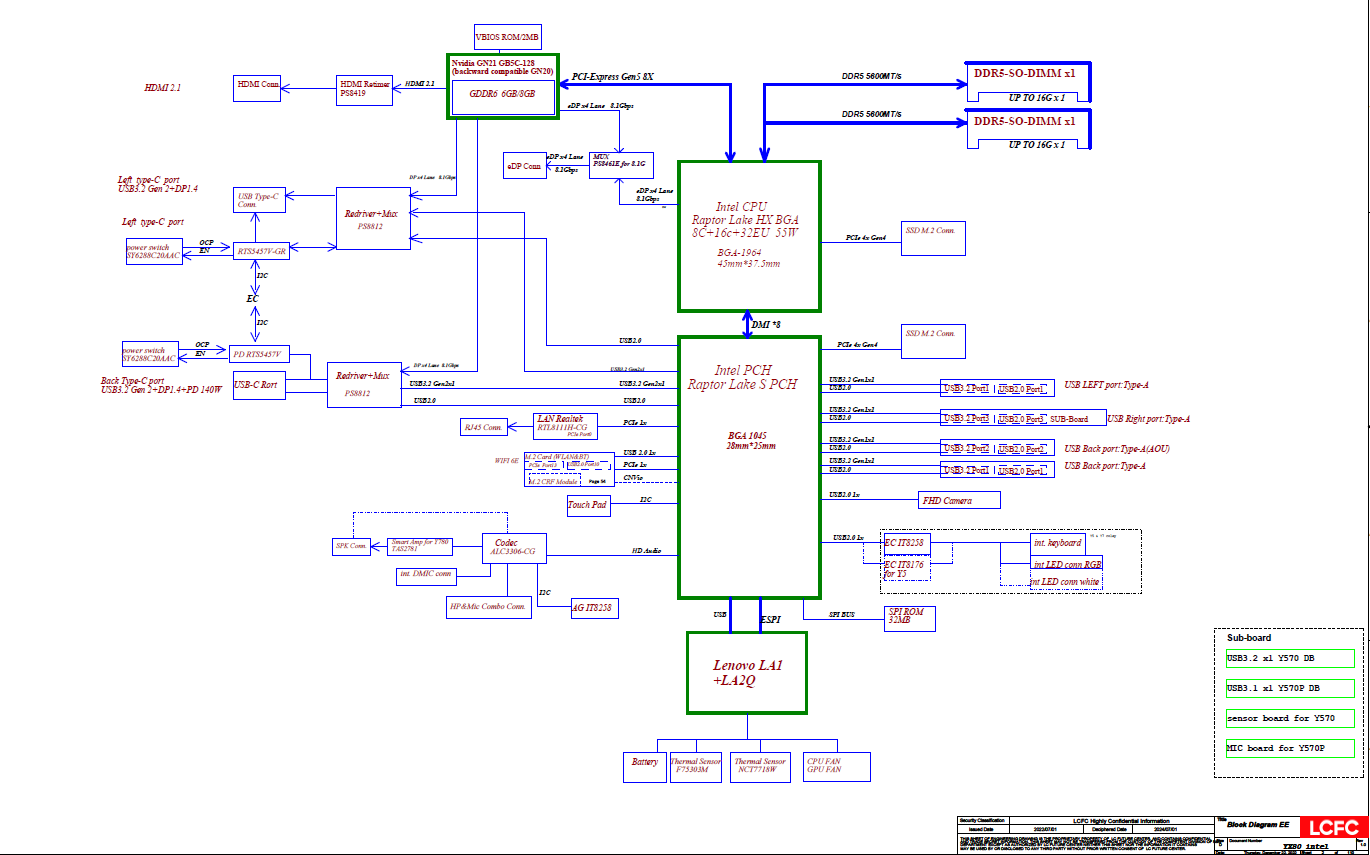The height and width of the screenshot is (855, 1370).
Task: Click the SPI ROM 32MB box
Action: (x=909, y=618)
